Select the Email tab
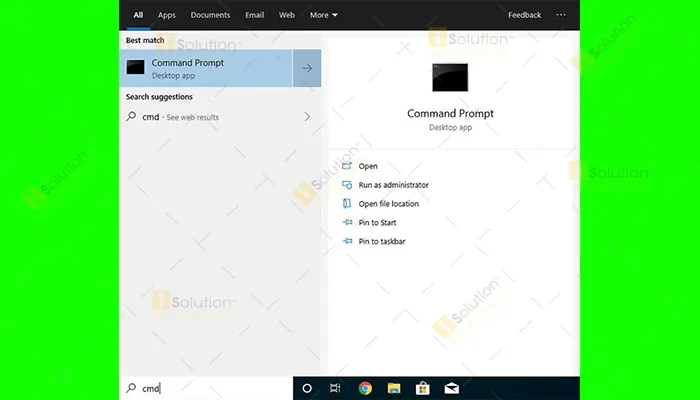The image size is (700, 400). (x=254, y=15)
